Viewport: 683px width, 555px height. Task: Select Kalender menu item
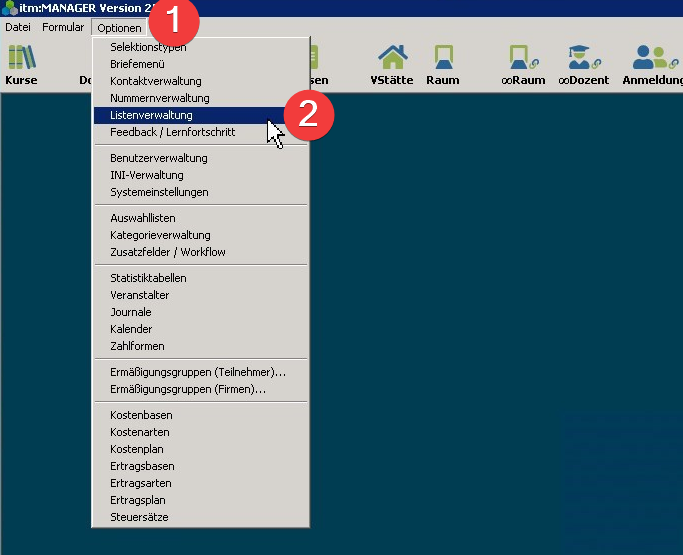pyautogui.click(x=201, y=329)
